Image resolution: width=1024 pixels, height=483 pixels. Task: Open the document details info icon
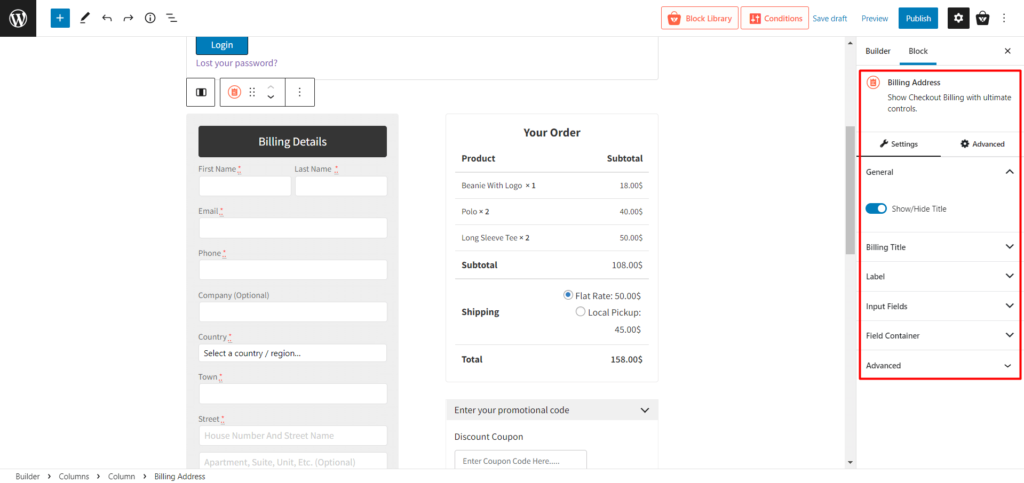pyautogui.click(x=150, y=18)
